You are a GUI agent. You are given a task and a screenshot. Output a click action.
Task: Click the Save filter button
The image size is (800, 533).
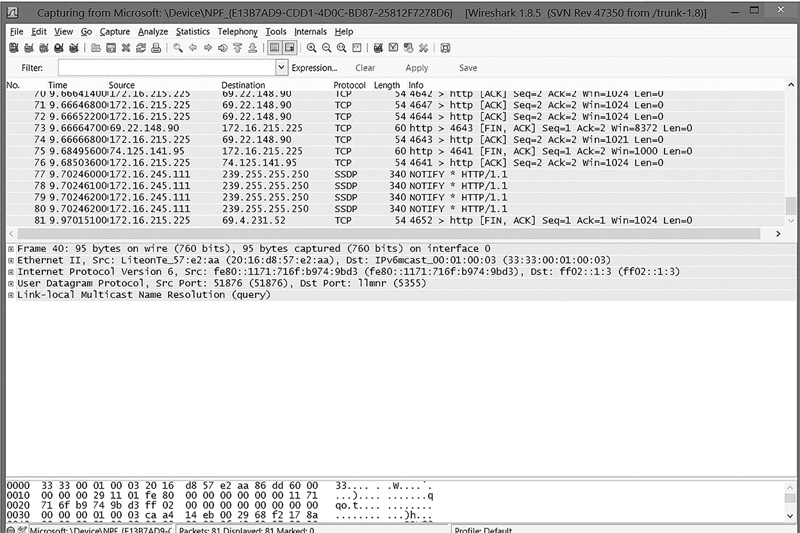(x=468, y=68)
